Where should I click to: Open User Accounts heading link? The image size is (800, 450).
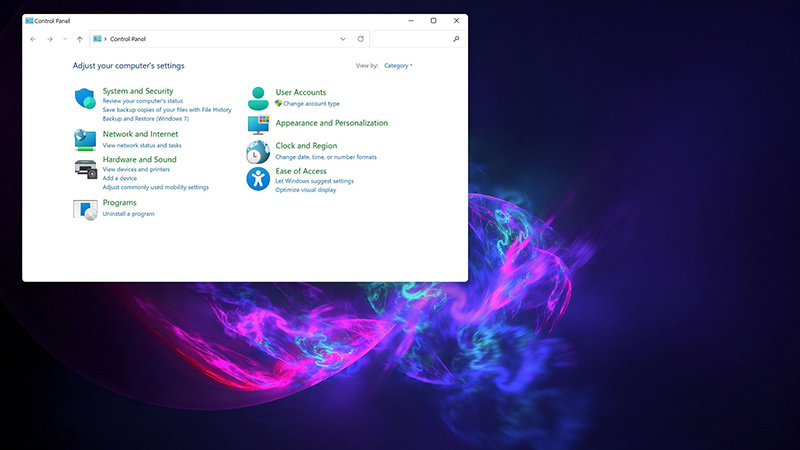(x=301, y=92)
